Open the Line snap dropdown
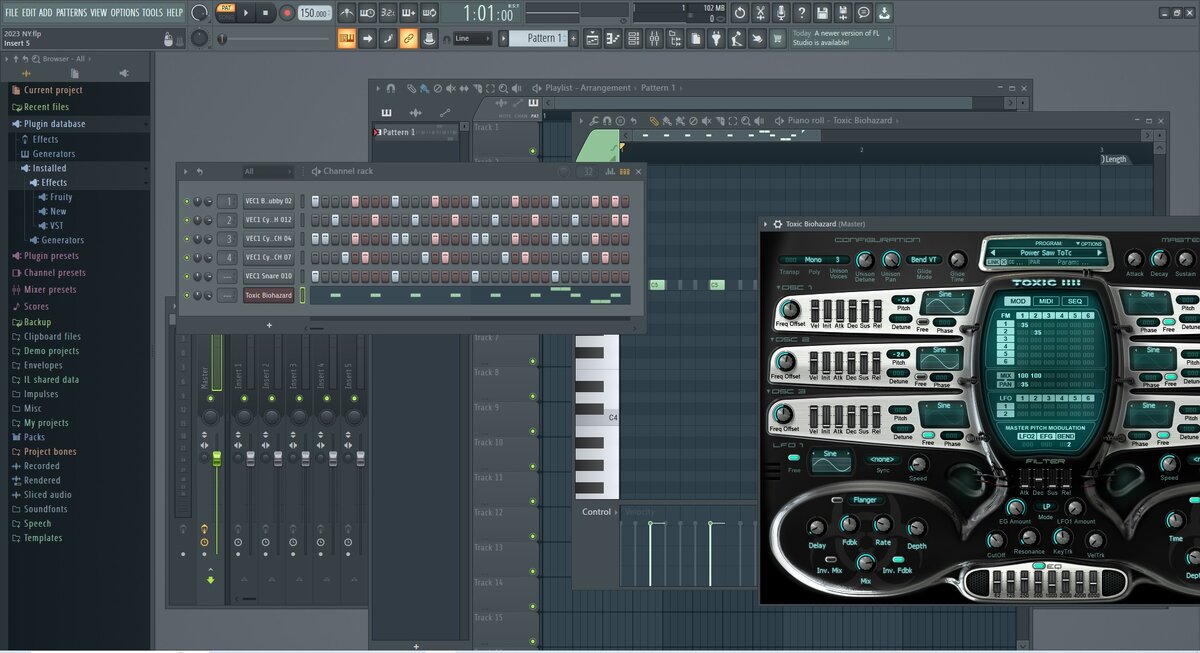Screen dimensions: 1200x653 pos(472,38)
